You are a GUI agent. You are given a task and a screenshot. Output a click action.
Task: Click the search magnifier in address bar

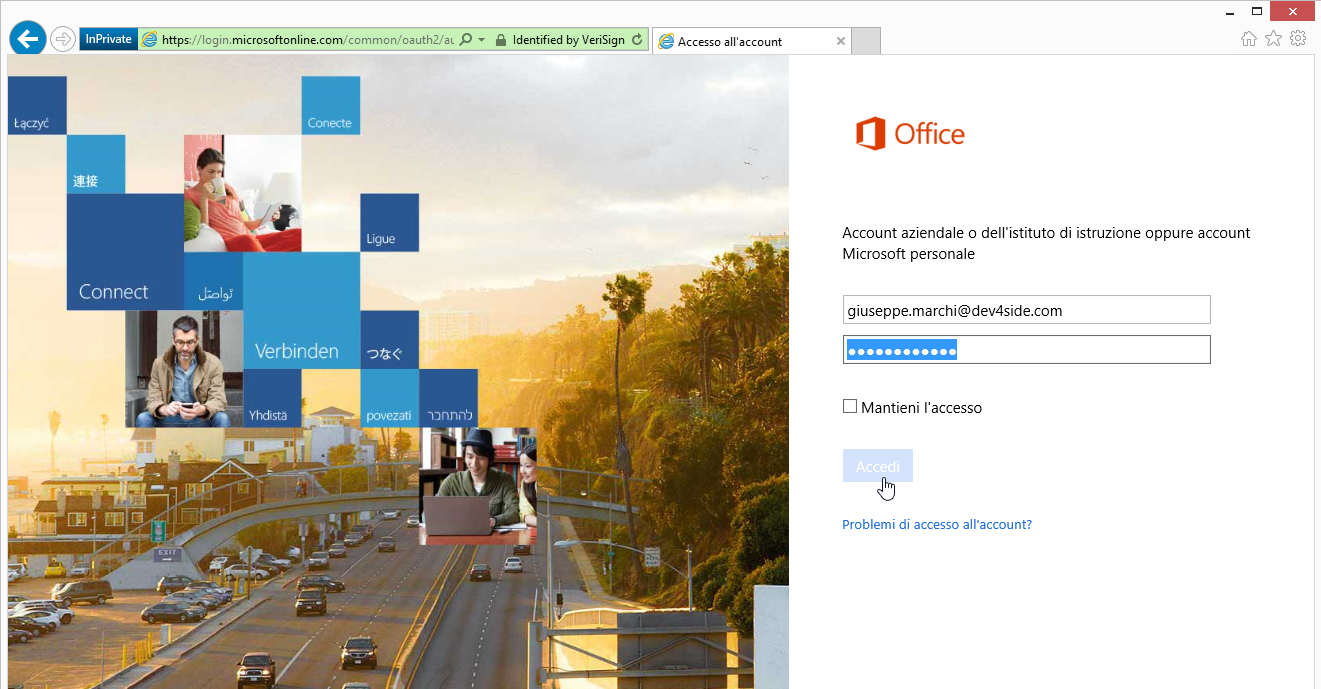click(465, 40)
